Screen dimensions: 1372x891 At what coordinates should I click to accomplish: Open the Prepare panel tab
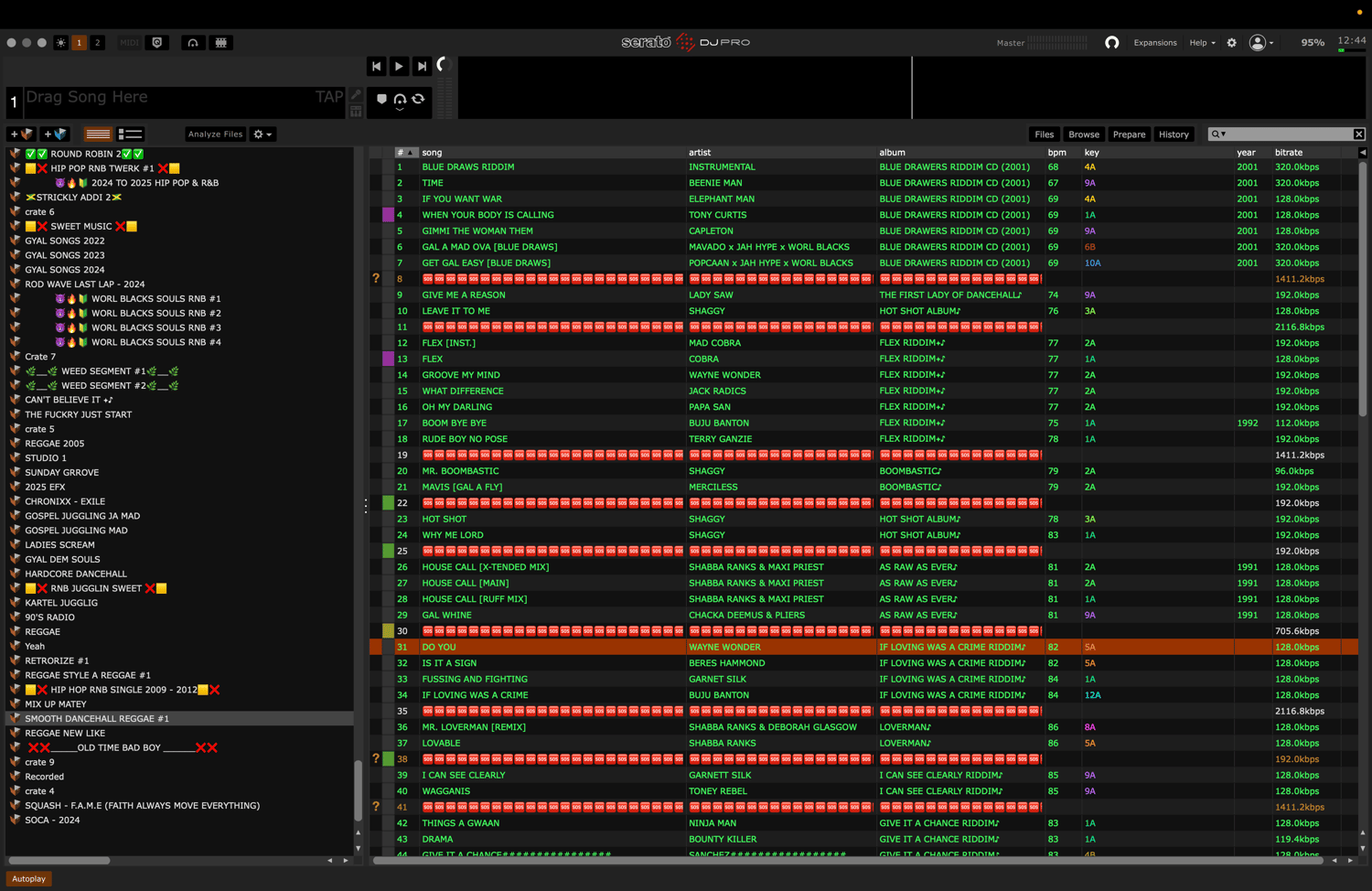[1129, 134]
